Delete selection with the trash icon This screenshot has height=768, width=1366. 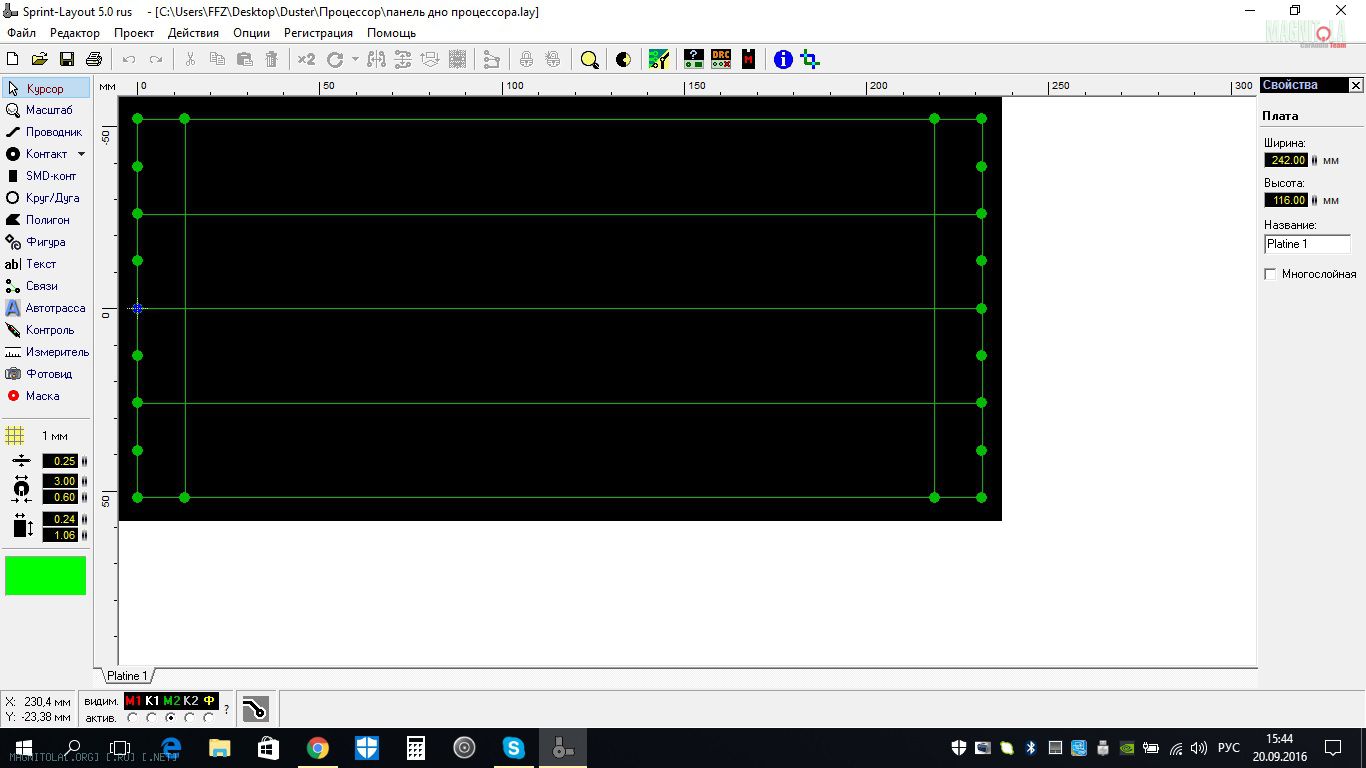tap(271, 60)
